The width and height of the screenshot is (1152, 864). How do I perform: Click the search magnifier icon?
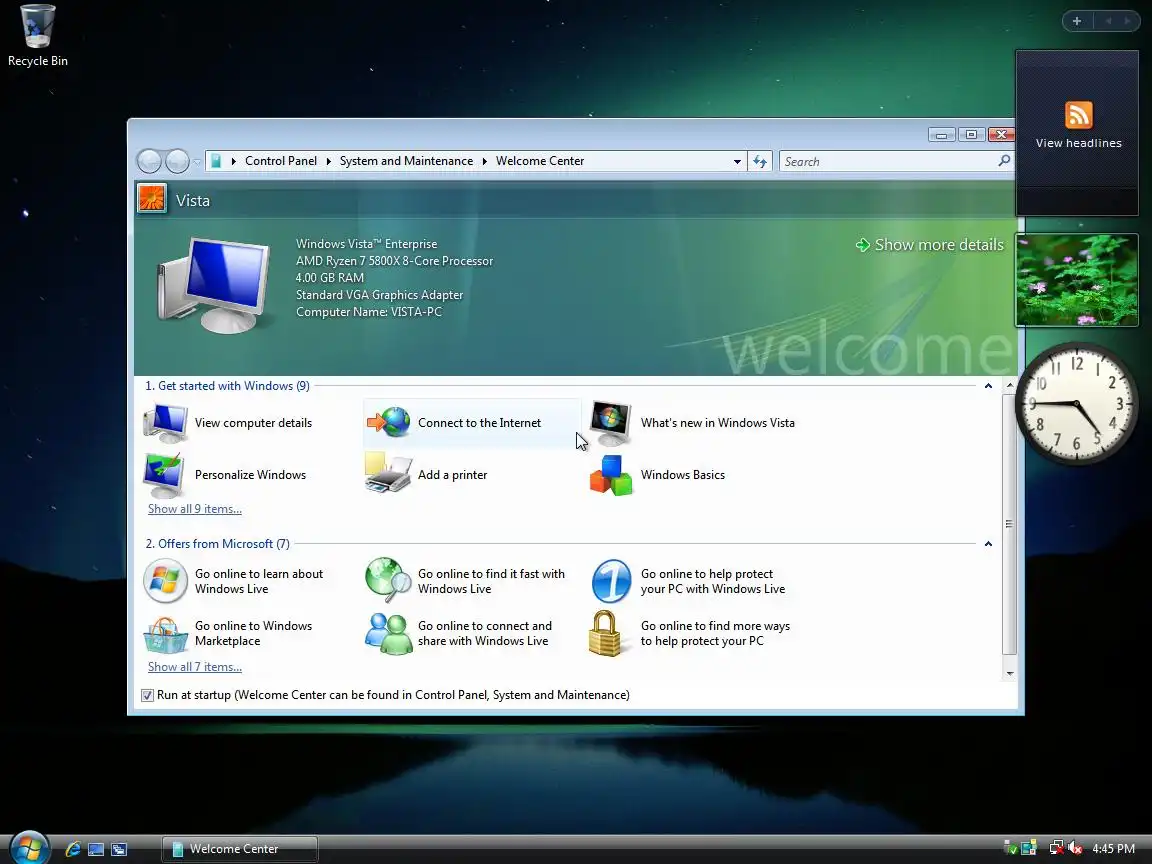[x=1004, y=160]
